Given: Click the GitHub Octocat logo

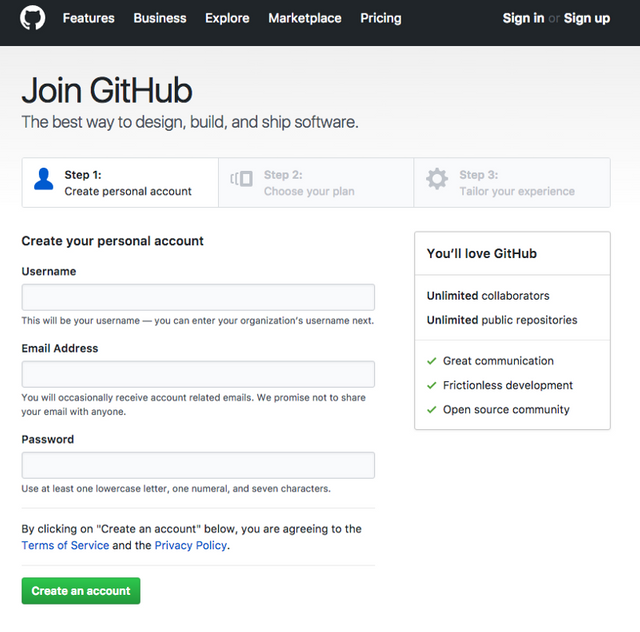Looking at the screenshot, I should pos(33,18).
